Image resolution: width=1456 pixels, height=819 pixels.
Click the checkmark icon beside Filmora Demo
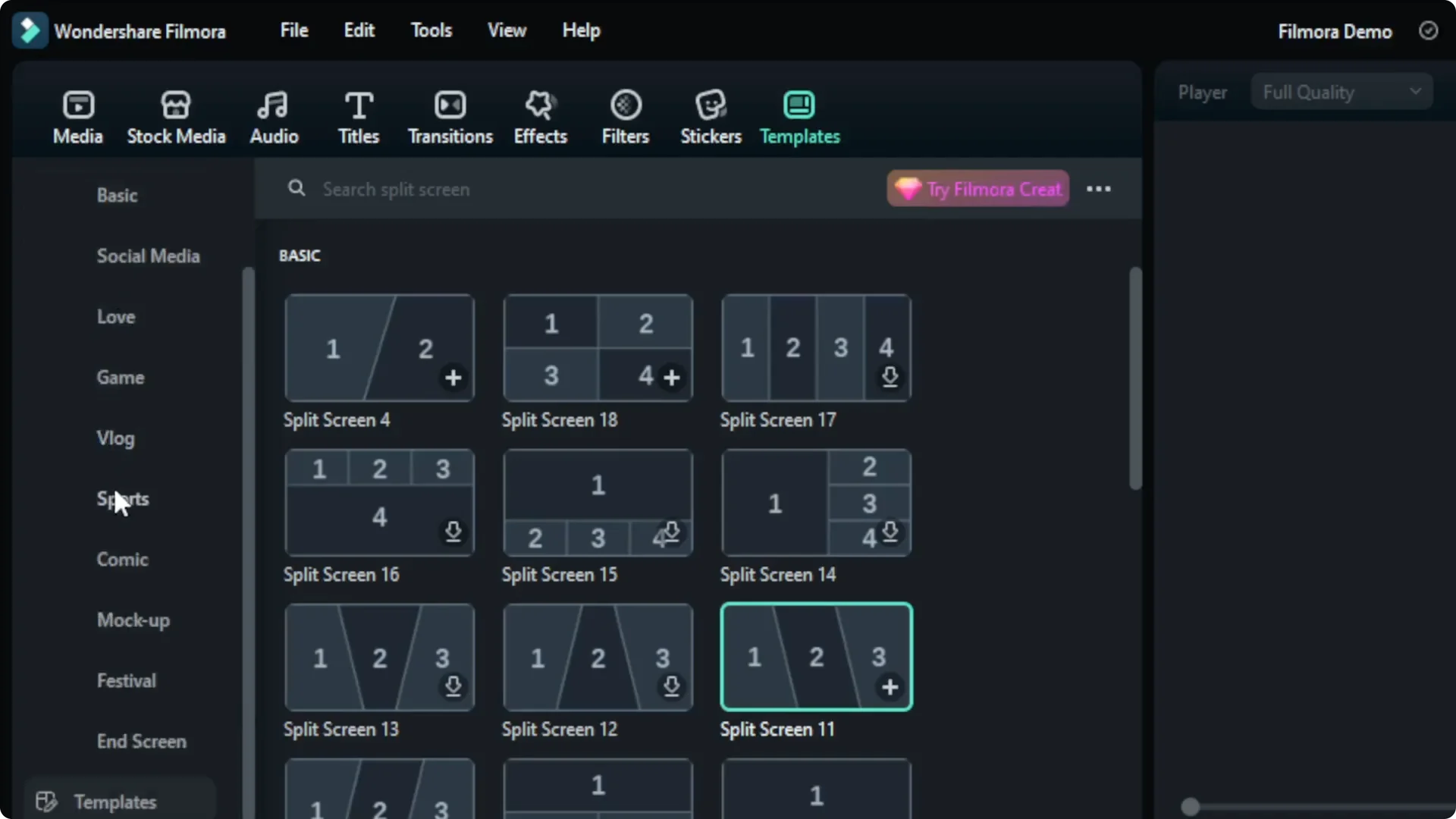pyautogui.click(x=1428, y=30)
